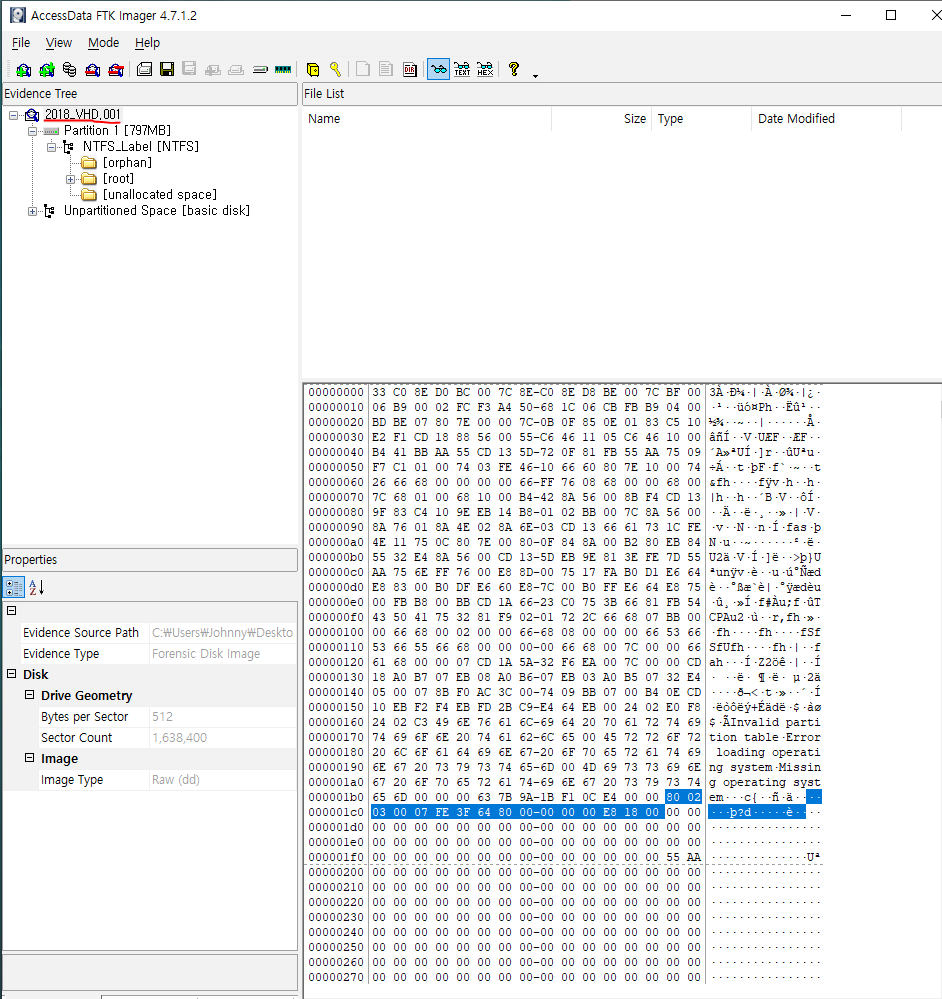Click the yellow question mark help icon

click(x=514, y=69)
